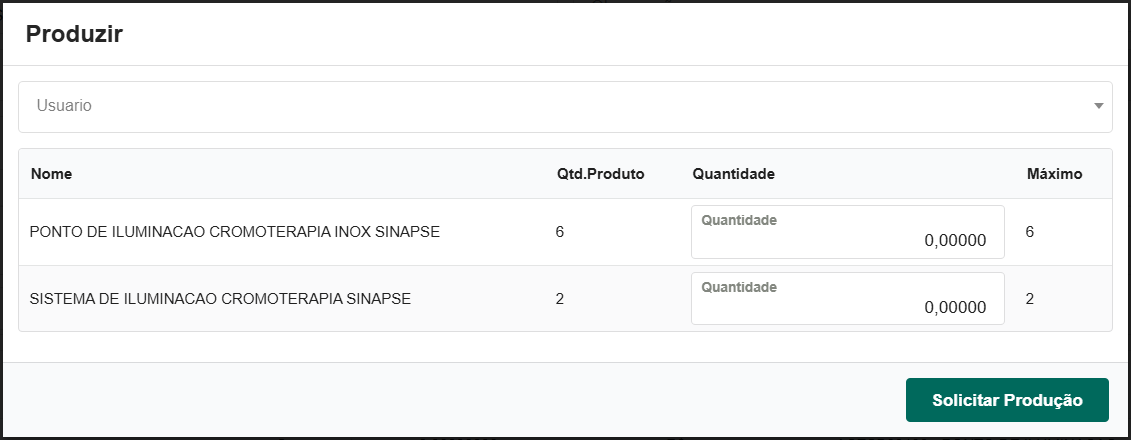
Task: Click Qtd.Produto value 6 in PONTO row
Action: click(x=560, y=232)
